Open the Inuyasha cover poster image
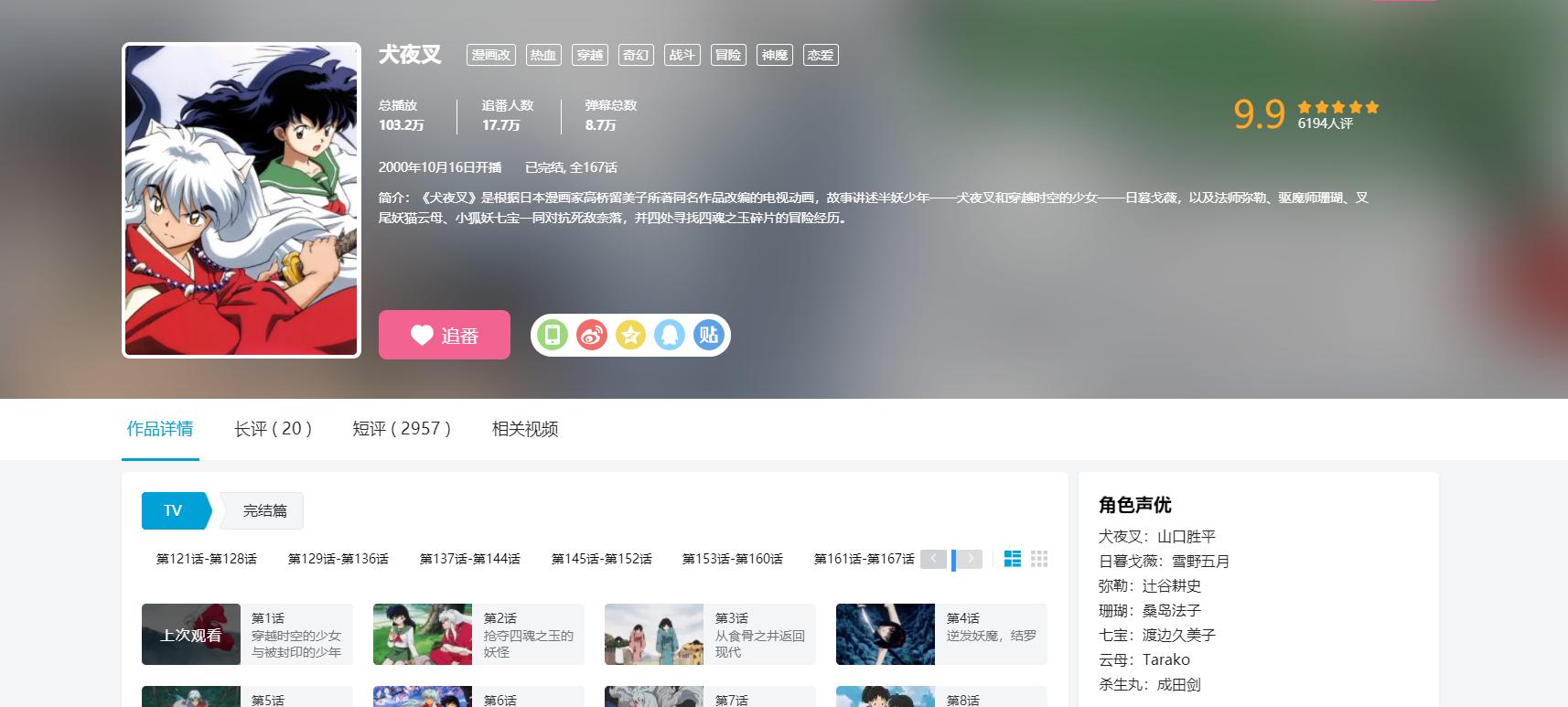 click(242, 200)
